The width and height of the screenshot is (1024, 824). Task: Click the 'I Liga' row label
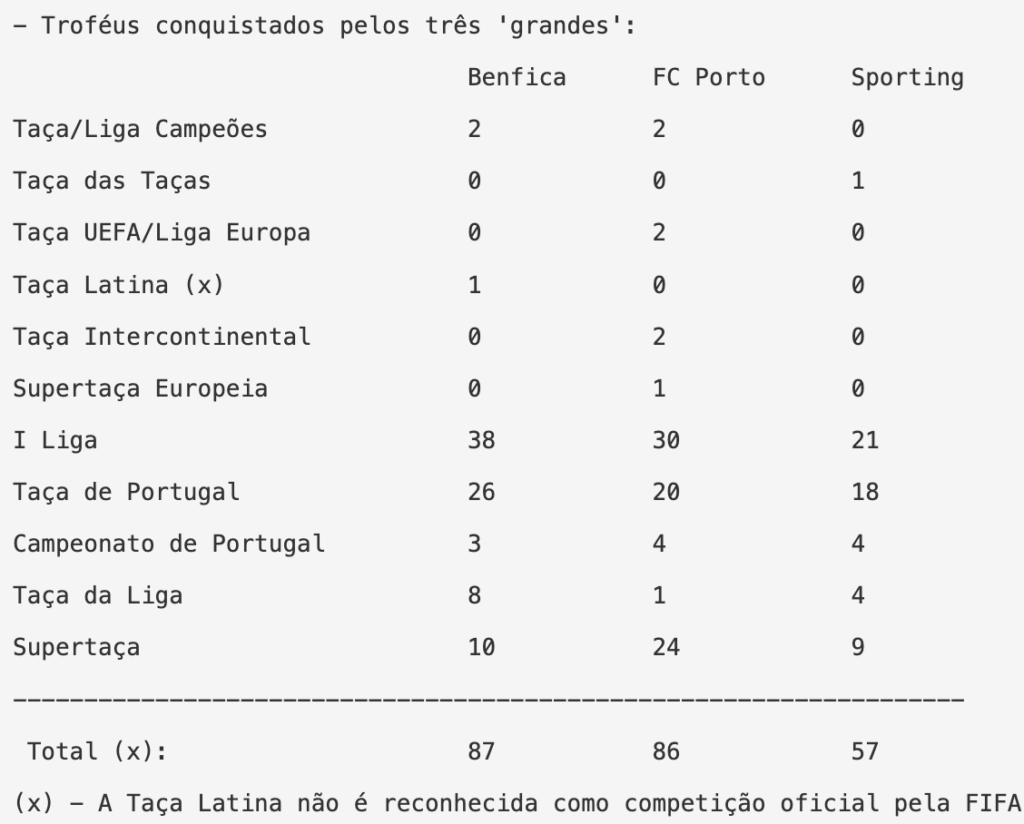[55, 440]
